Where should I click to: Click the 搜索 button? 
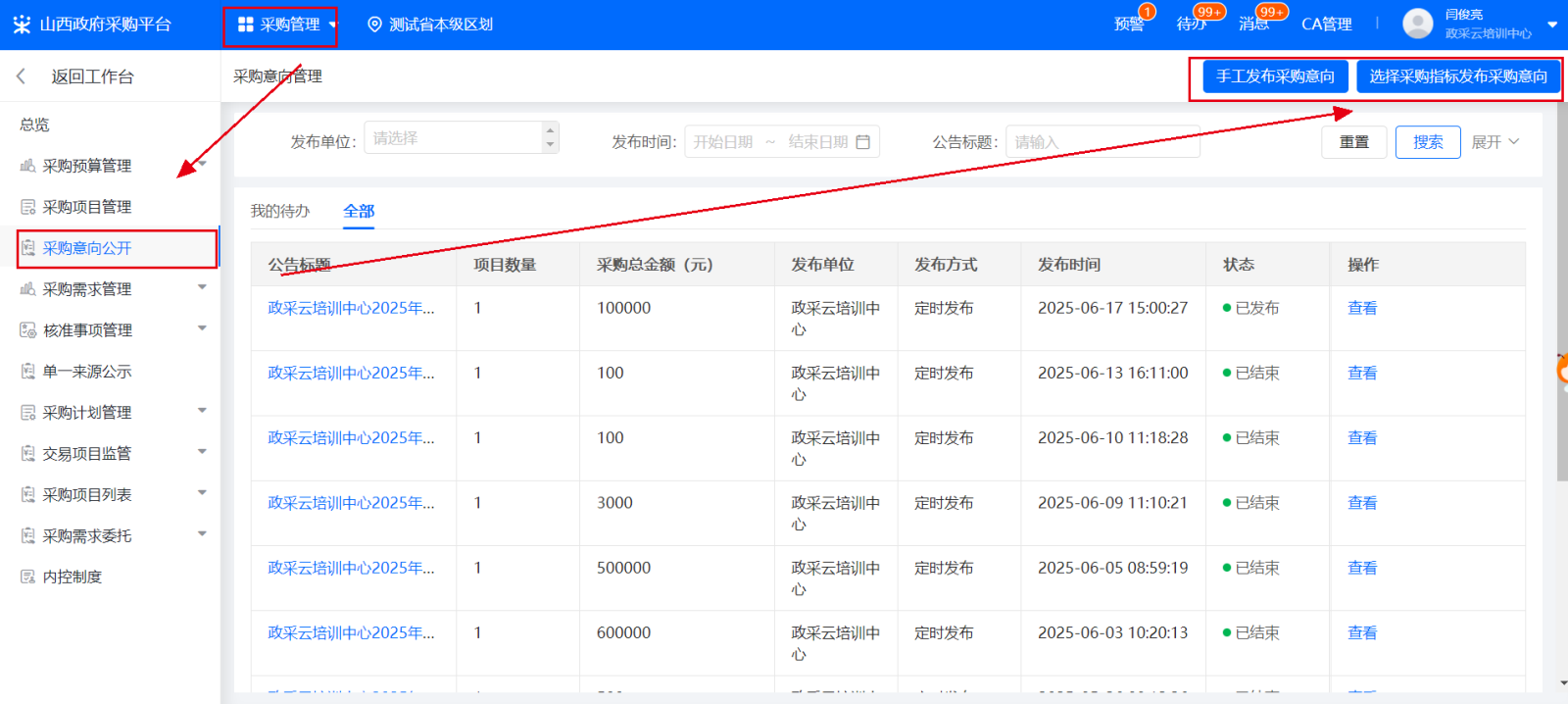(1427, 142)
